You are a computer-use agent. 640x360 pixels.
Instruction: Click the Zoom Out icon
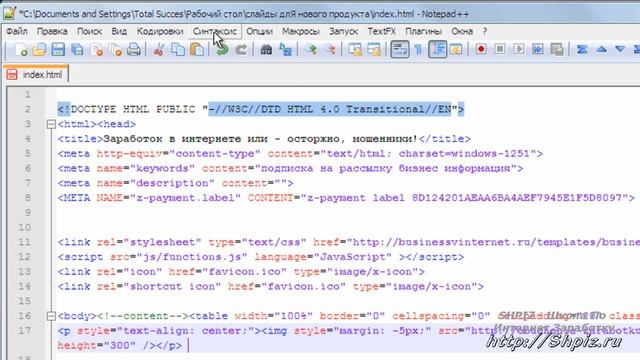point(331,50)
